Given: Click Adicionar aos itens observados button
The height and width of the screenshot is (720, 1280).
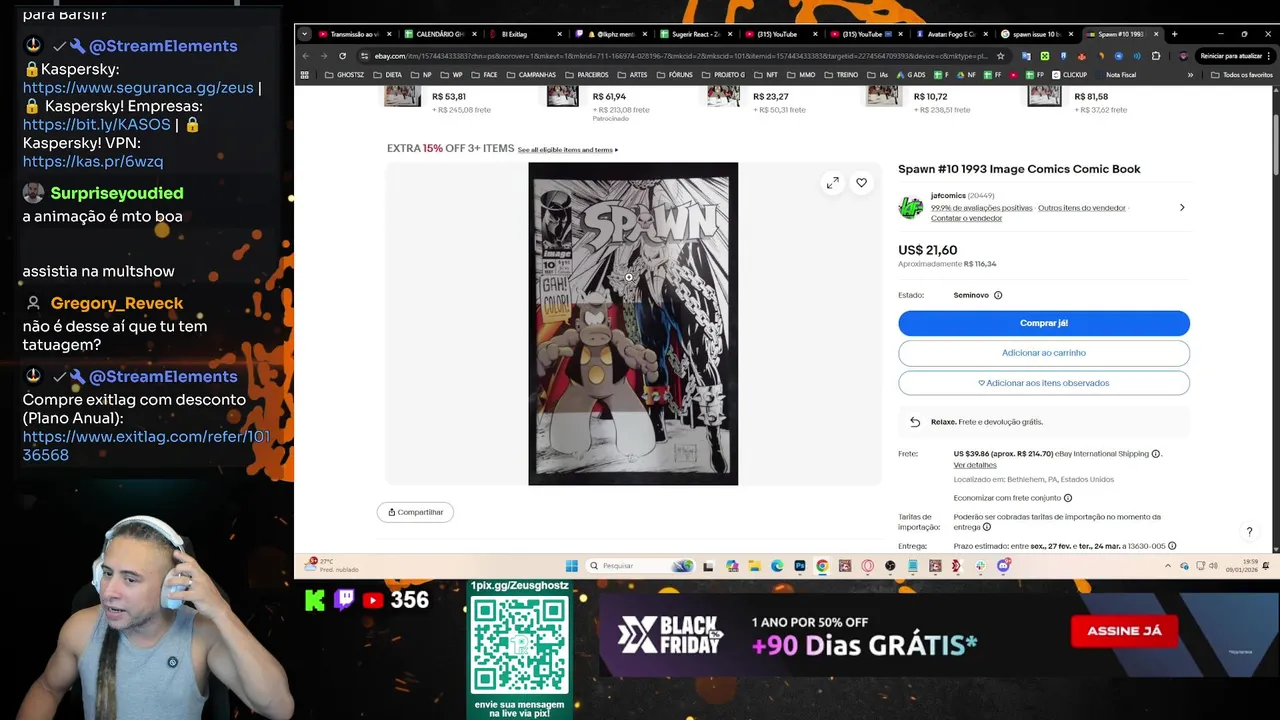Looking at the screenshot, I should pyautogui.click(x=1044, y=383).
